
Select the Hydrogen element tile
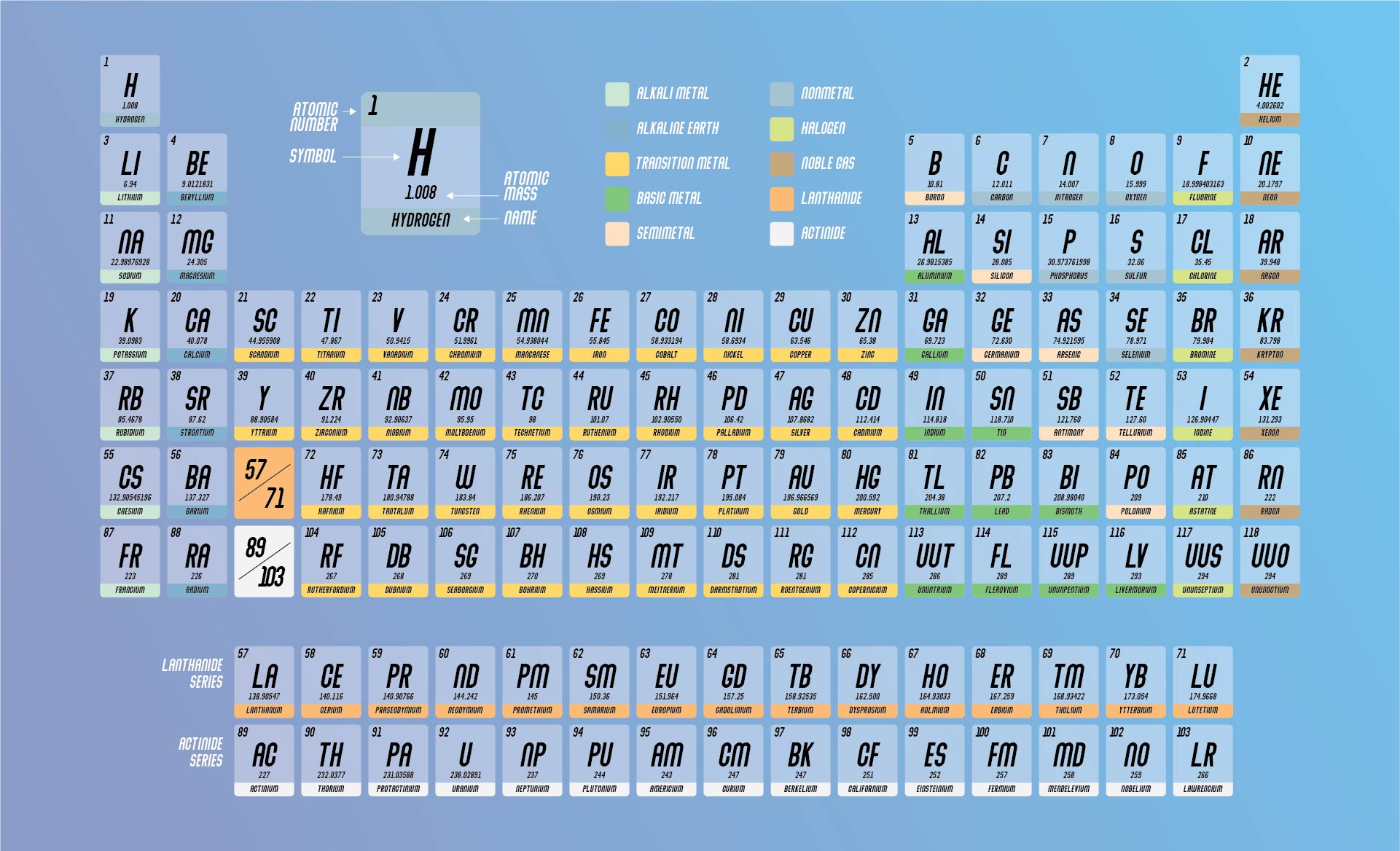tap(130, 90)
